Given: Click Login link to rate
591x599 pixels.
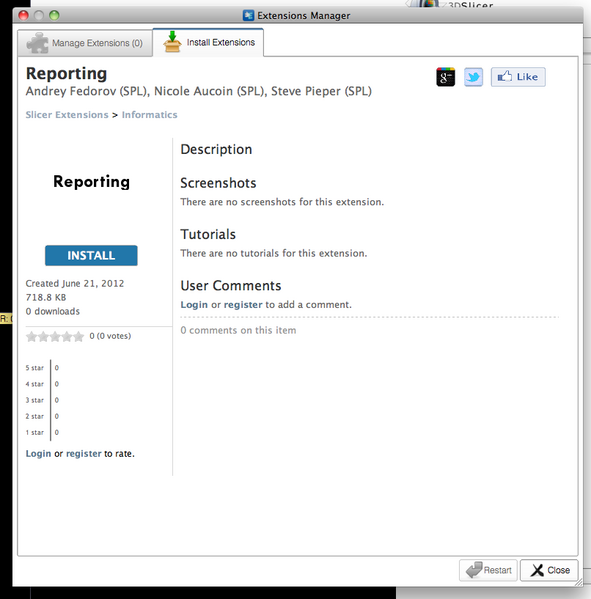Looking at the screenshot, I should point(38,453).
